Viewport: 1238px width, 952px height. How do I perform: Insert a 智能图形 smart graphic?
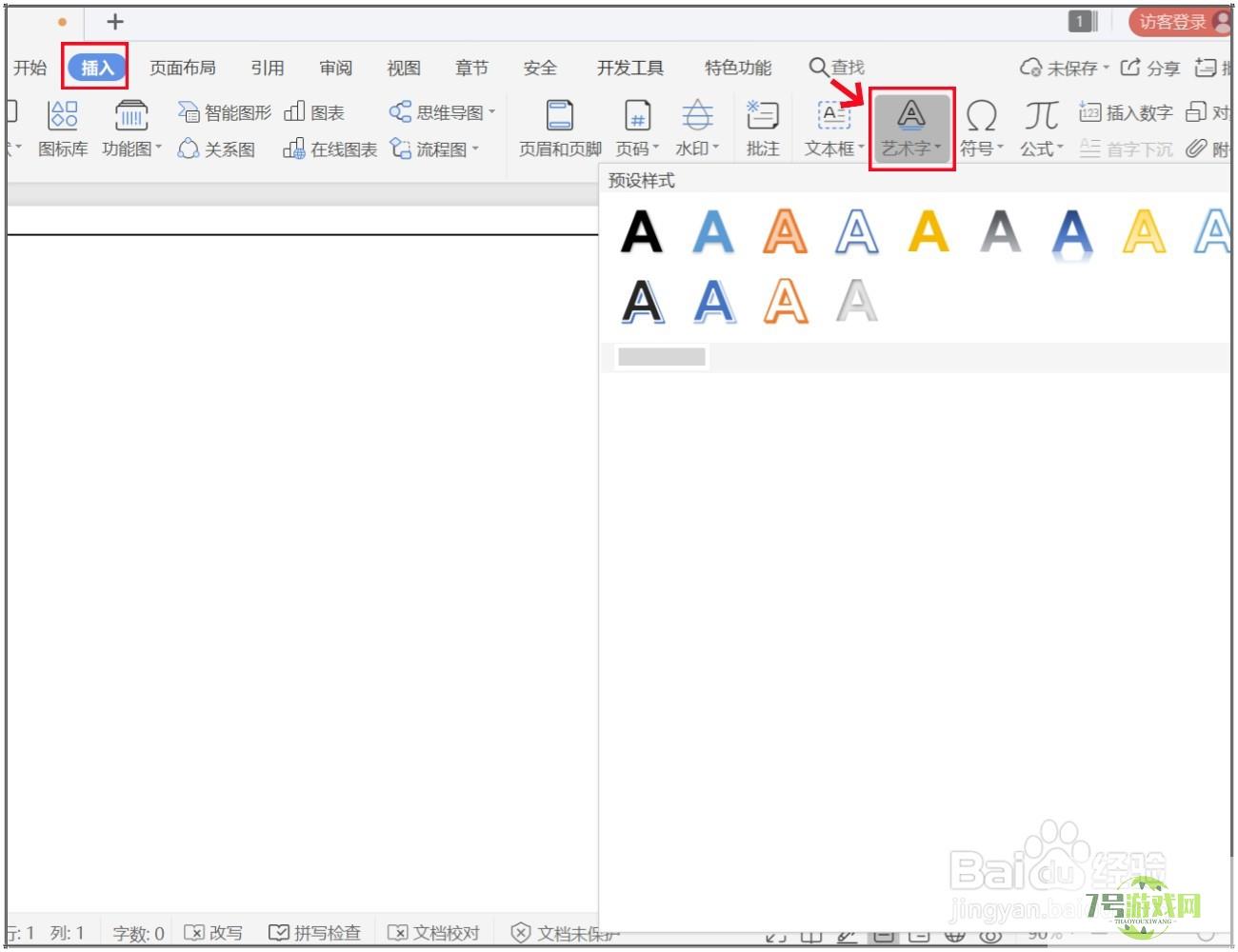tap(225, 112)
